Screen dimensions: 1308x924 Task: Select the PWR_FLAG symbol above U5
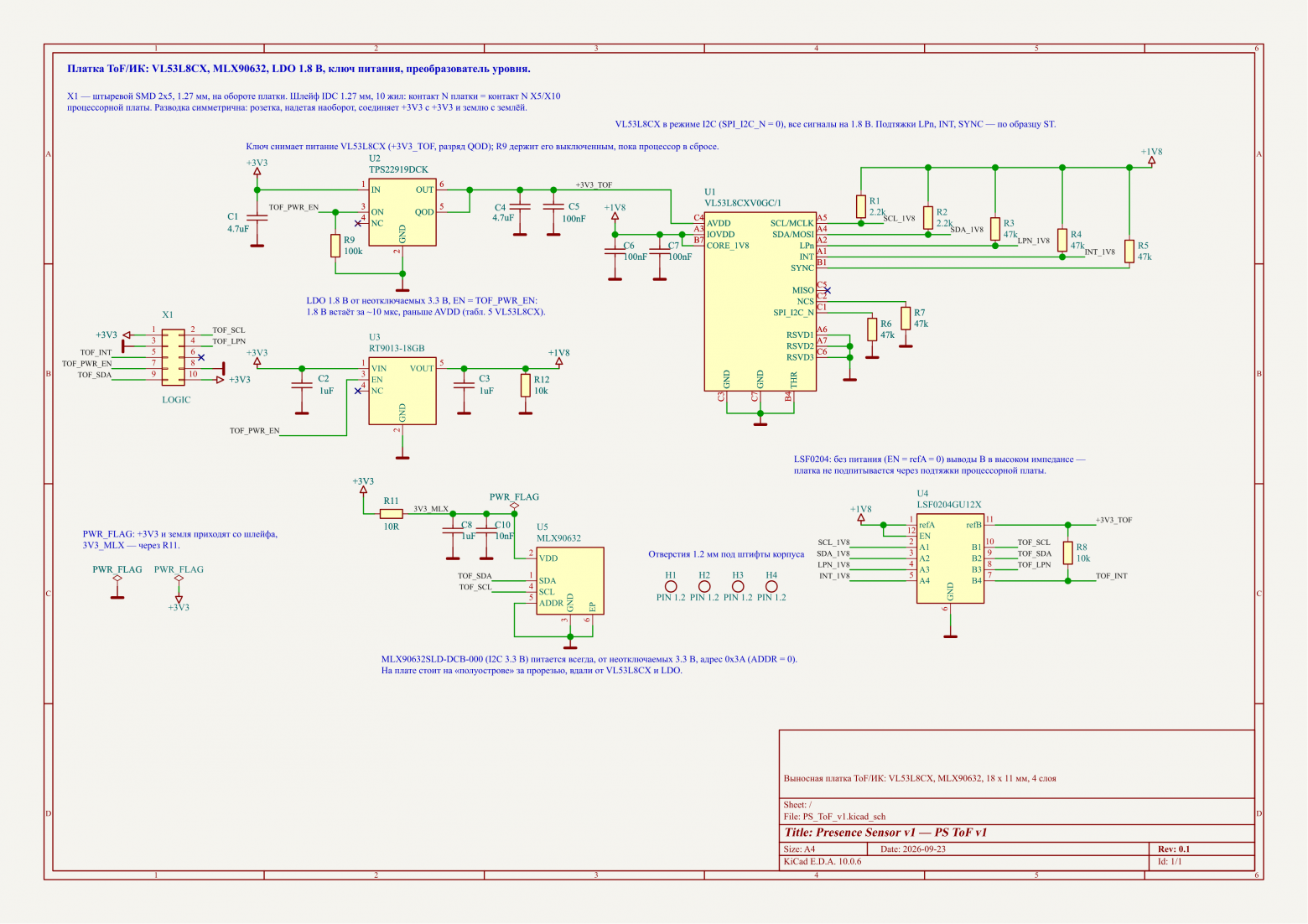click(514, 501)
